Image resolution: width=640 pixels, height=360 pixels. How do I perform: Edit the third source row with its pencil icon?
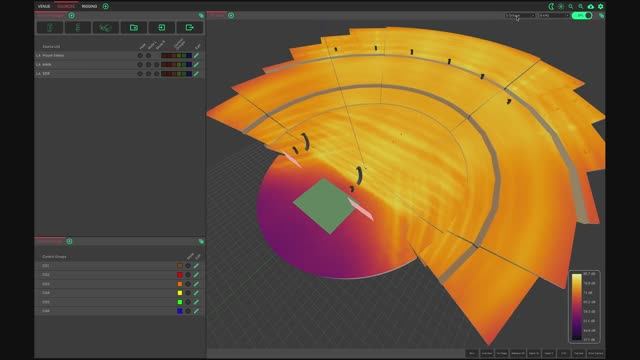coord(197,74)
